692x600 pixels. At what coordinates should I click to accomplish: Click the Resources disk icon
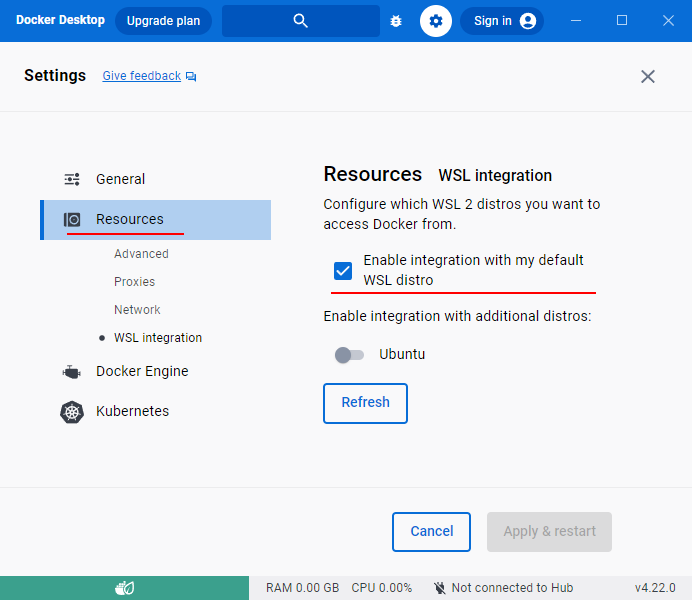click(x=72, y=219)
